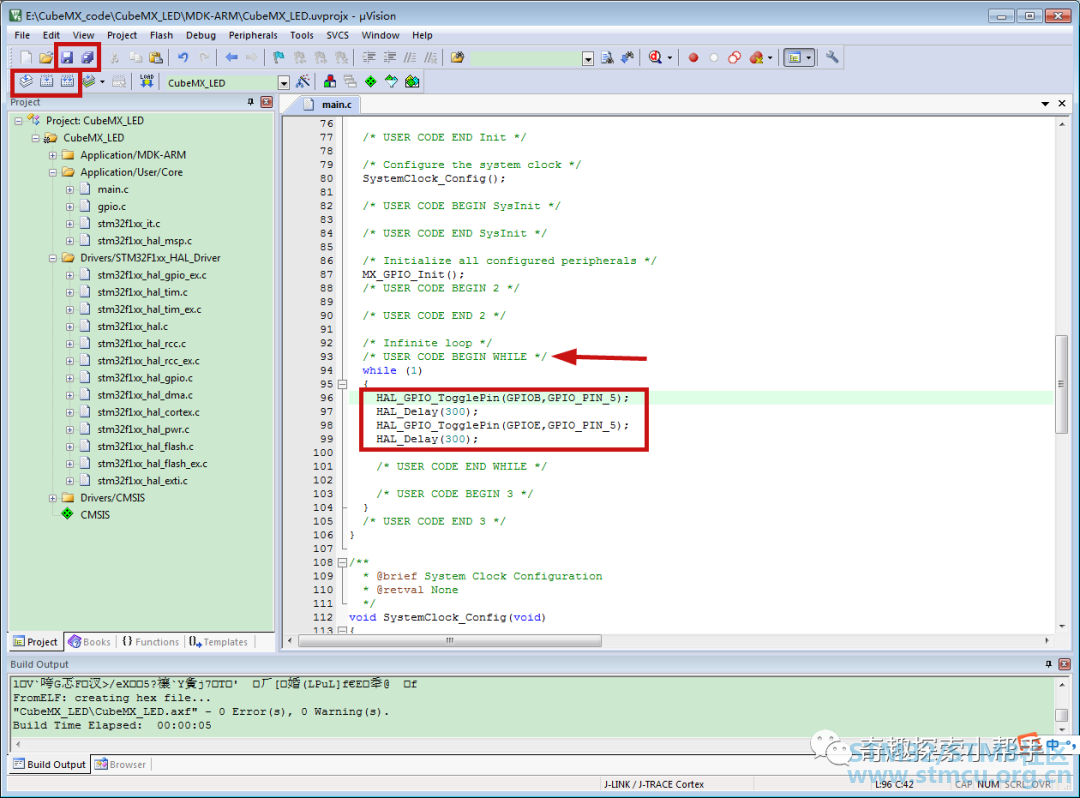The height and width of the screenshot is (798, 1080).
Task: Open Options for Target wand icon
Action: tap(302, 82)
